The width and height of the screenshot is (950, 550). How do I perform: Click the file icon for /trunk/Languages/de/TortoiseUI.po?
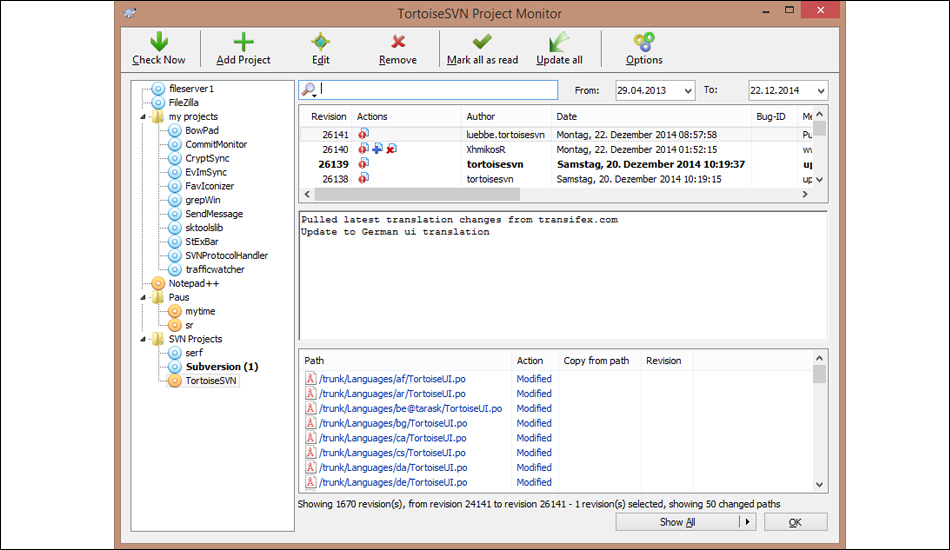[310, 482]
